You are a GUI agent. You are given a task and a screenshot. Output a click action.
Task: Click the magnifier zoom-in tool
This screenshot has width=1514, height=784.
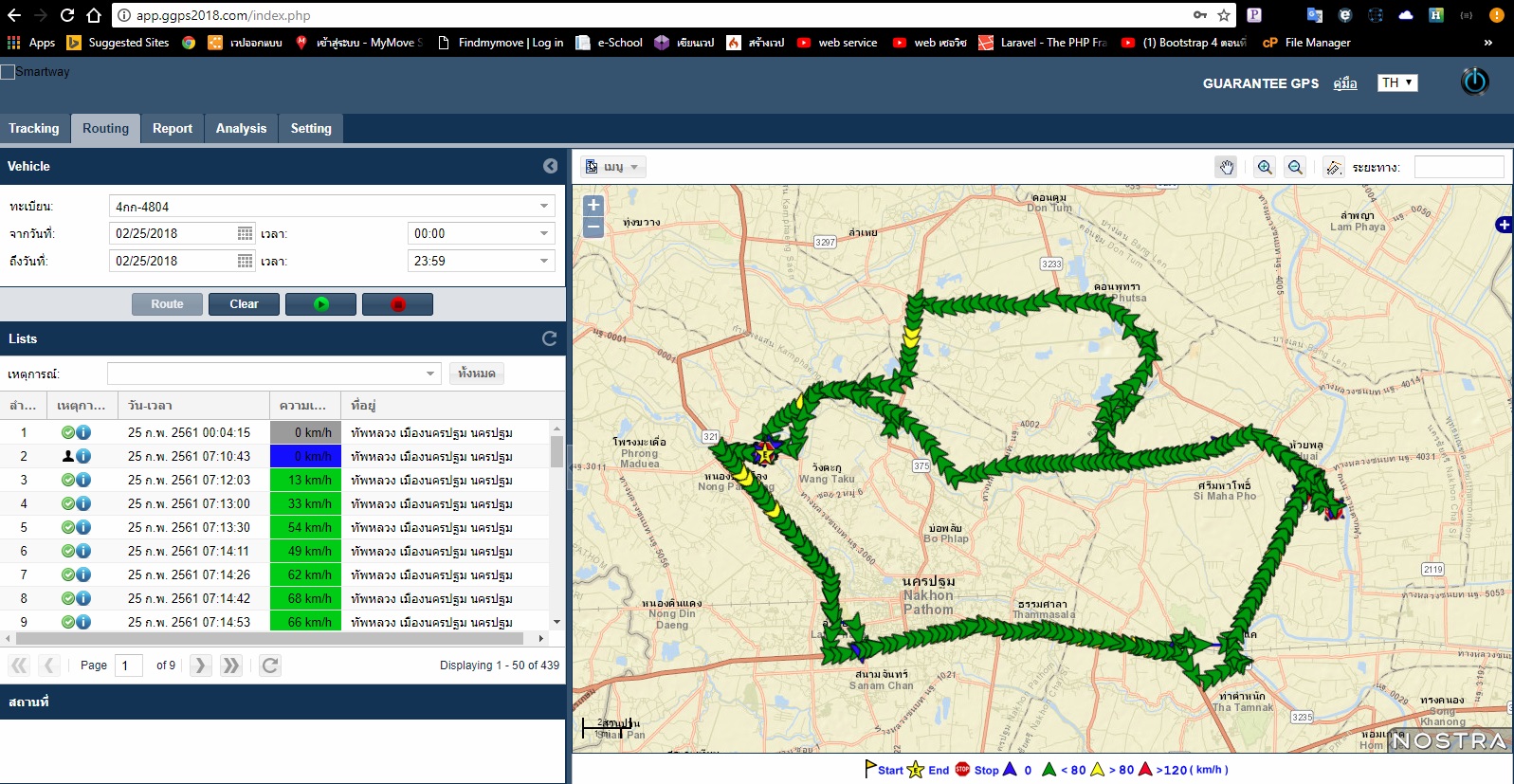coord(1265,168)
